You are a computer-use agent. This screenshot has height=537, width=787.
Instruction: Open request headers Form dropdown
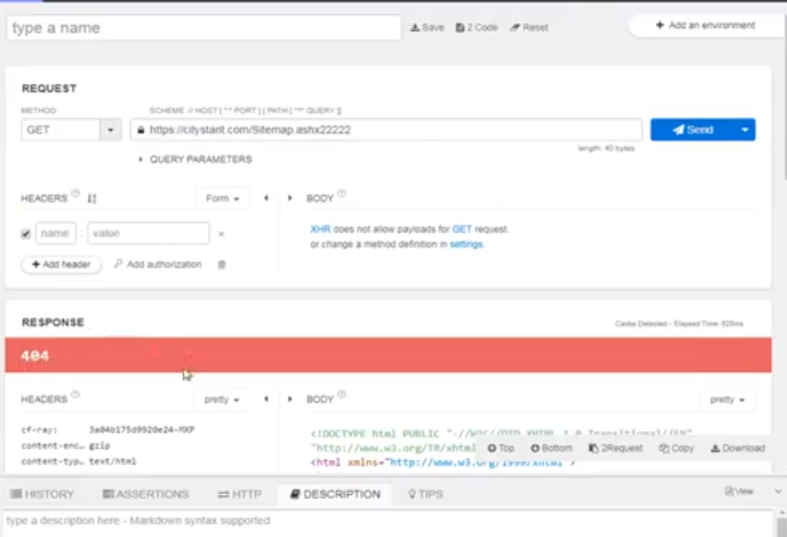(x=222, y=199)
